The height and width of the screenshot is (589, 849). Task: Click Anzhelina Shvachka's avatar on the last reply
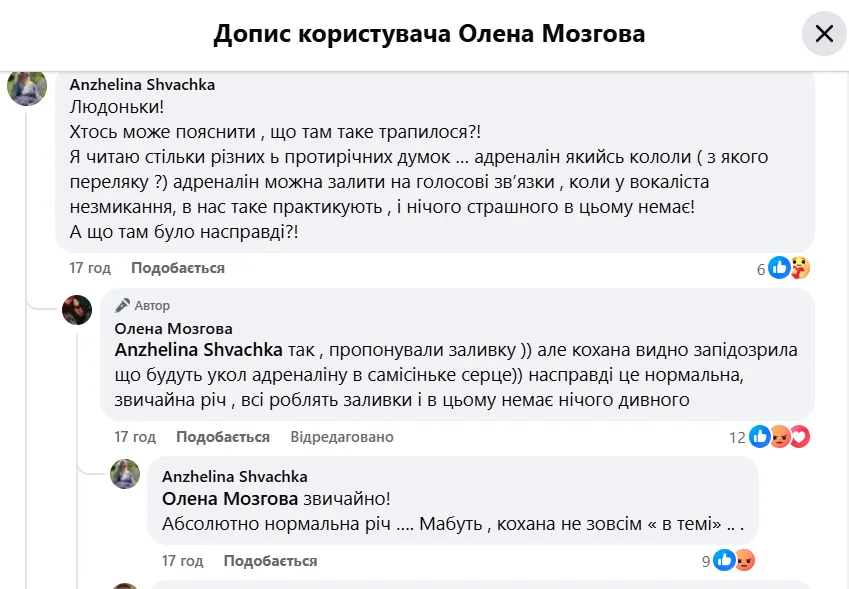(x=125, y=474)
